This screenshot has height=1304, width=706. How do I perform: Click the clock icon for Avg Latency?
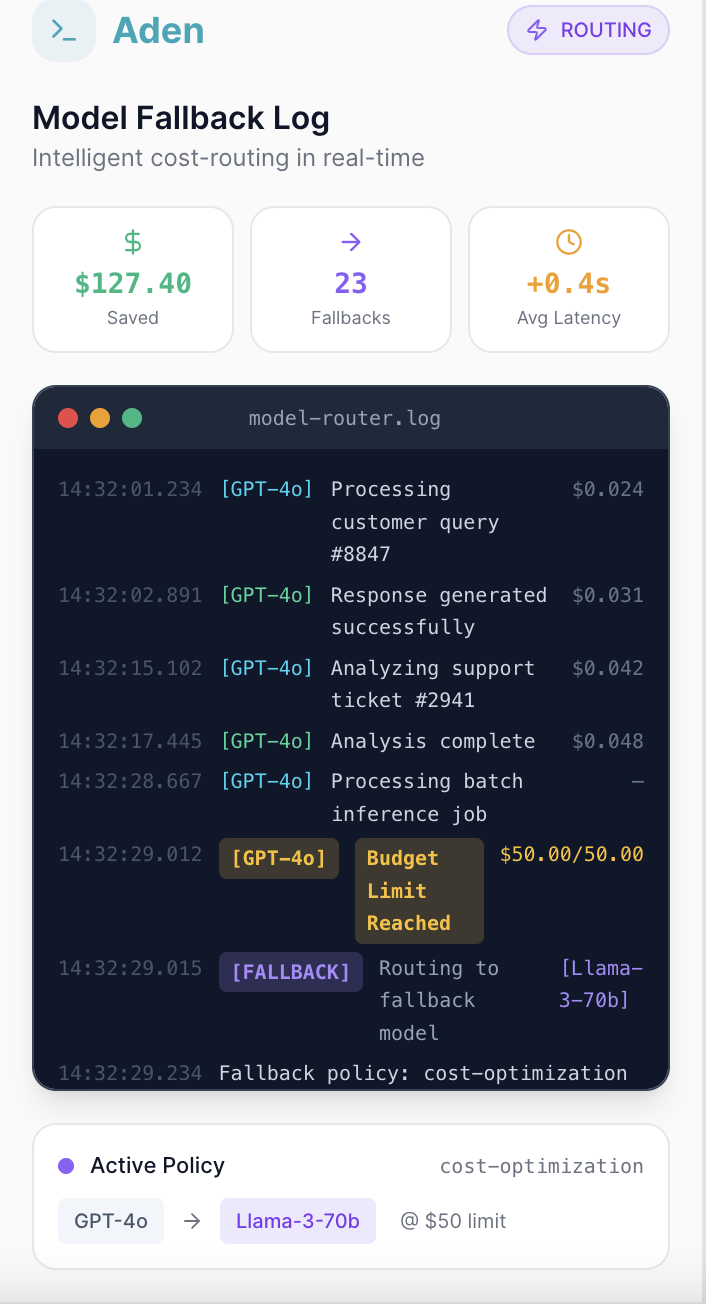pos(568,241)
